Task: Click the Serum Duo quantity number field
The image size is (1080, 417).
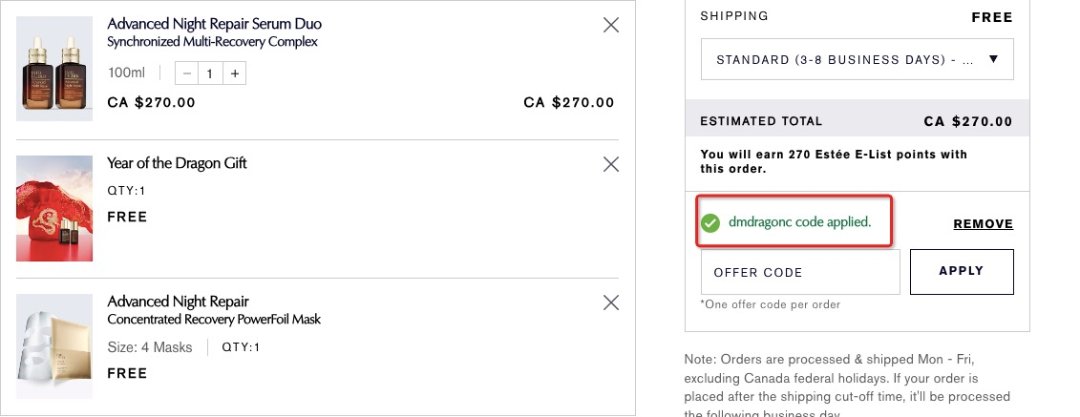Action: (210, 73)
